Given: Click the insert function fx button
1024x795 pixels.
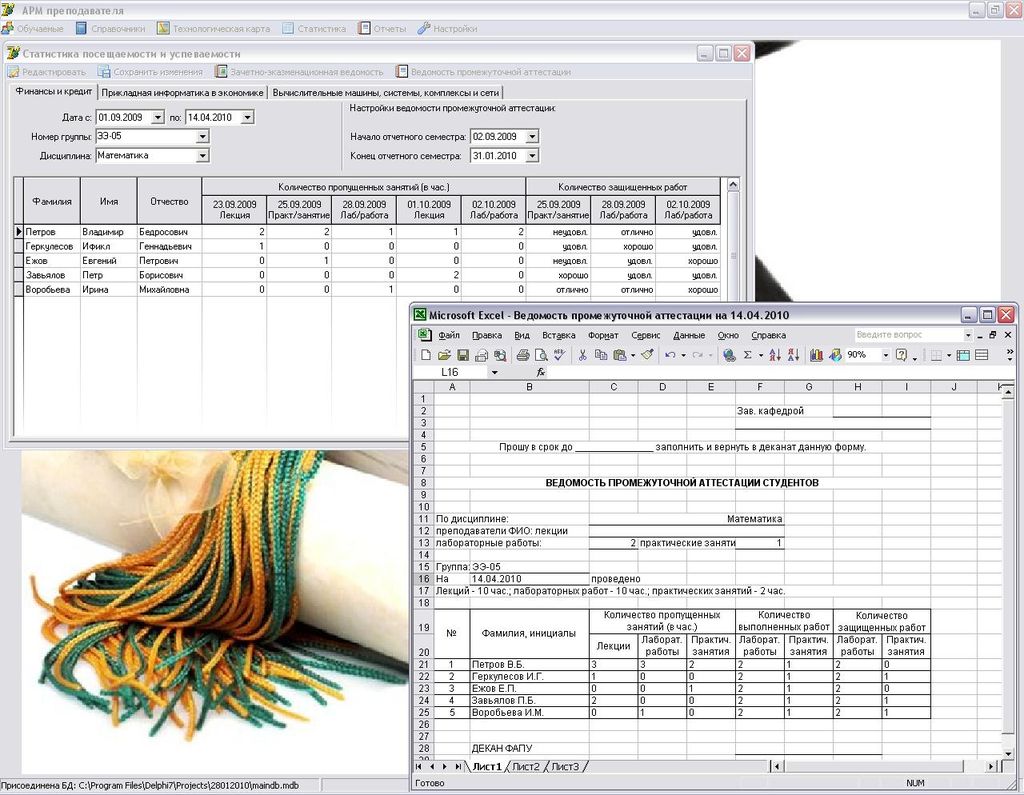Looking at the screenshot, I should [541, 372].
